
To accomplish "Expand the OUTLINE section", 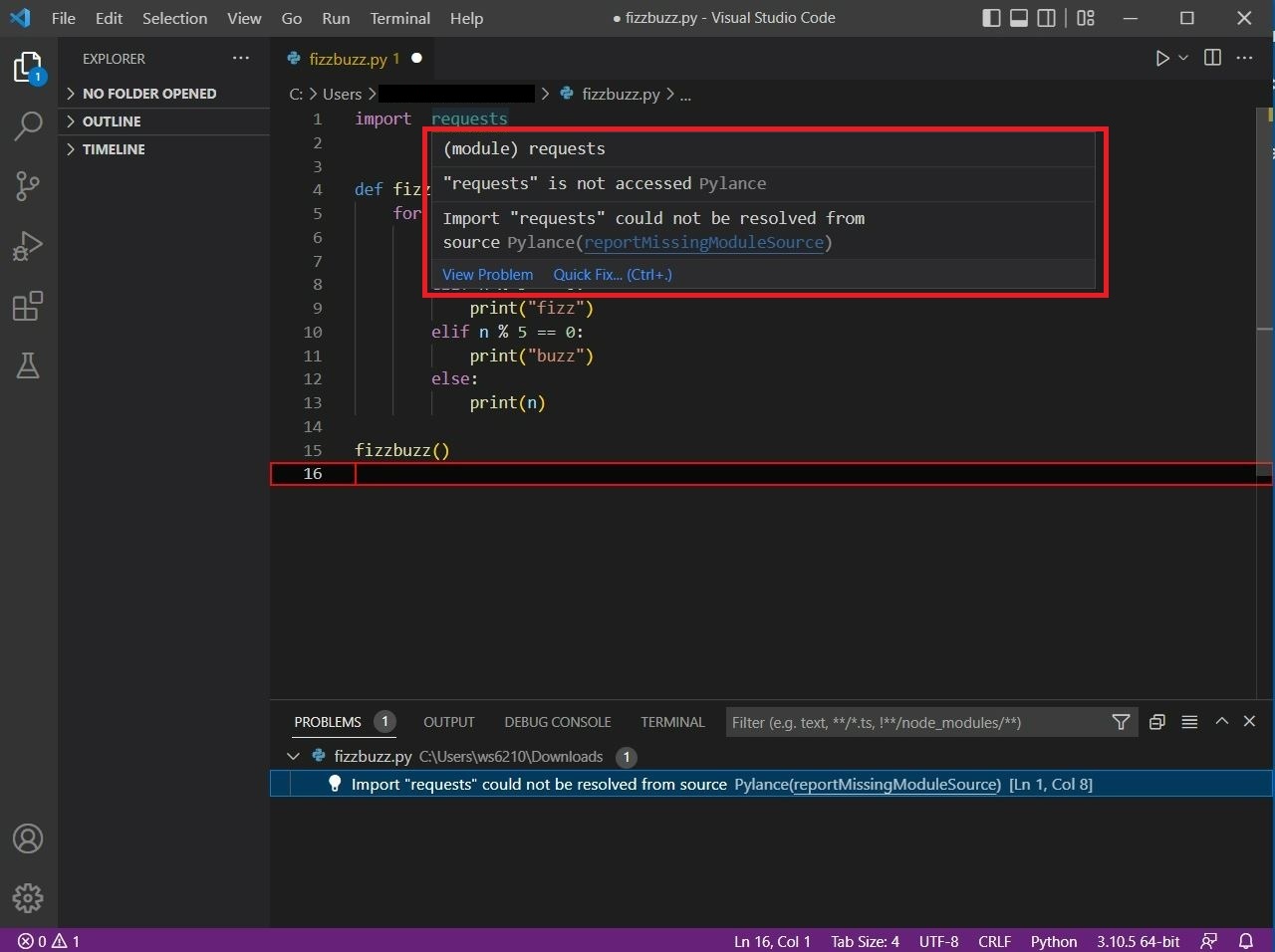I will click(163, 121).
